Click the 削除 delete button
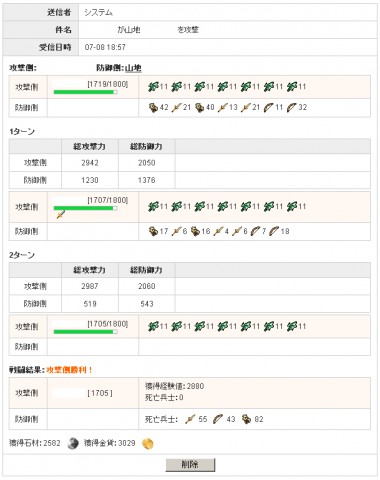 [x=190, y=464]
